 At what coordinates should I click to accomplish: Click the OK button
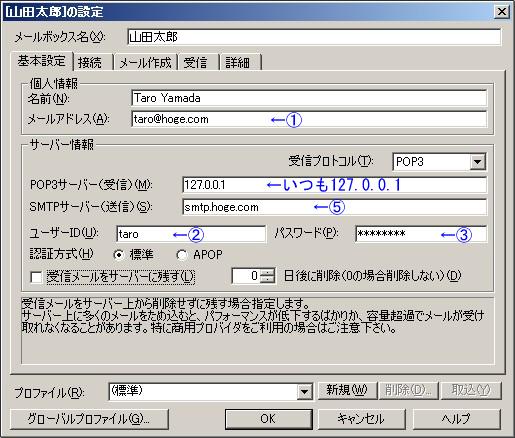(x=269, y=419)
